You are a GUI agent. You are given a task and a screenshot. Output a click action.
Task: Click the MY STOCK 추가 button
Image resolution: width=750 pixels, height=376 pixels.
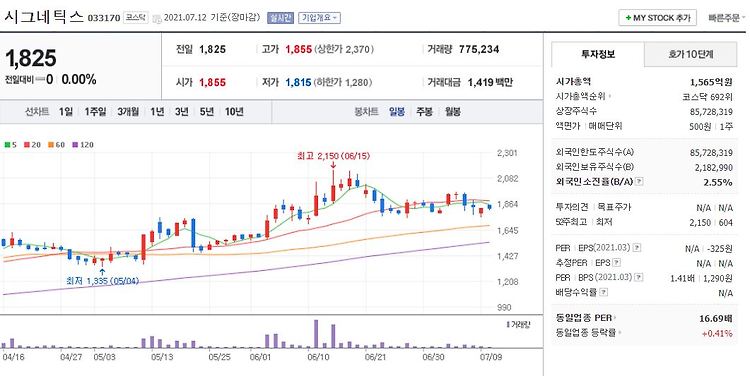[658, 18]
